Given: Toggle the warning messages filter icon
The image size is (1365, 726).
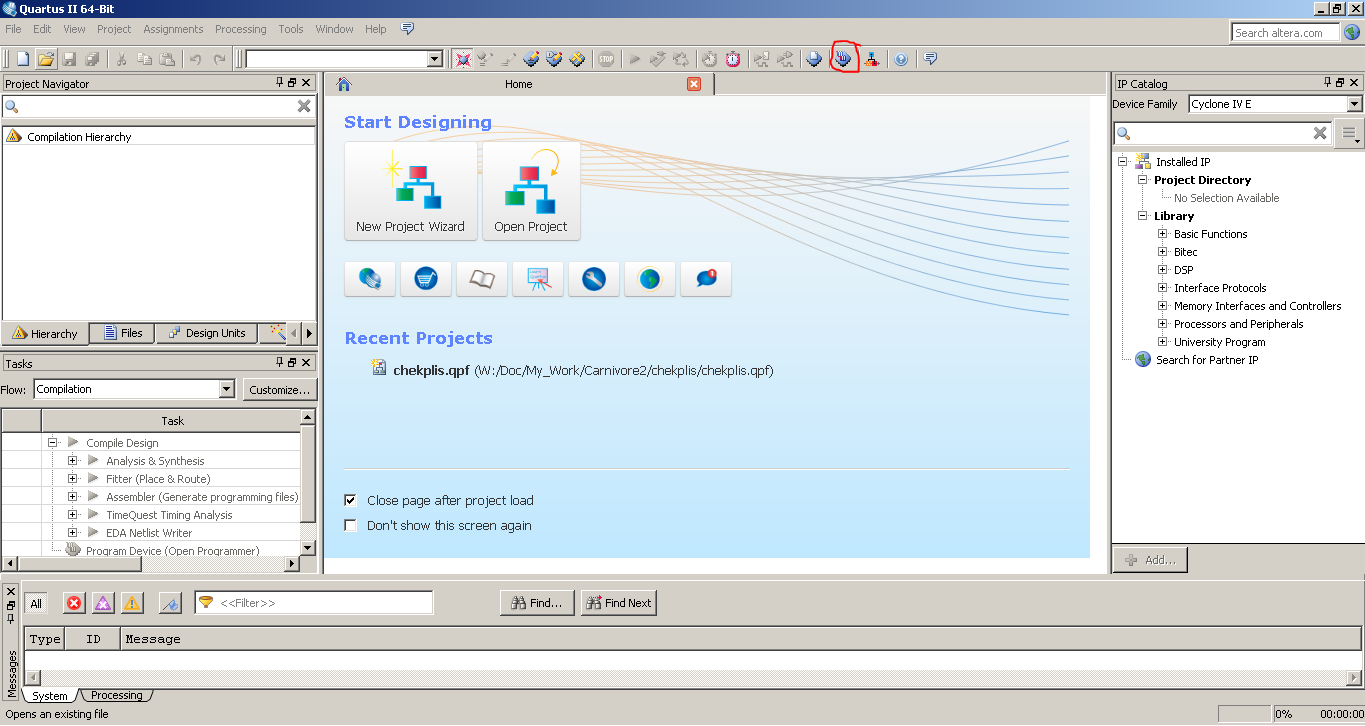Looking at the screenshot, I should tap(132, 603).
